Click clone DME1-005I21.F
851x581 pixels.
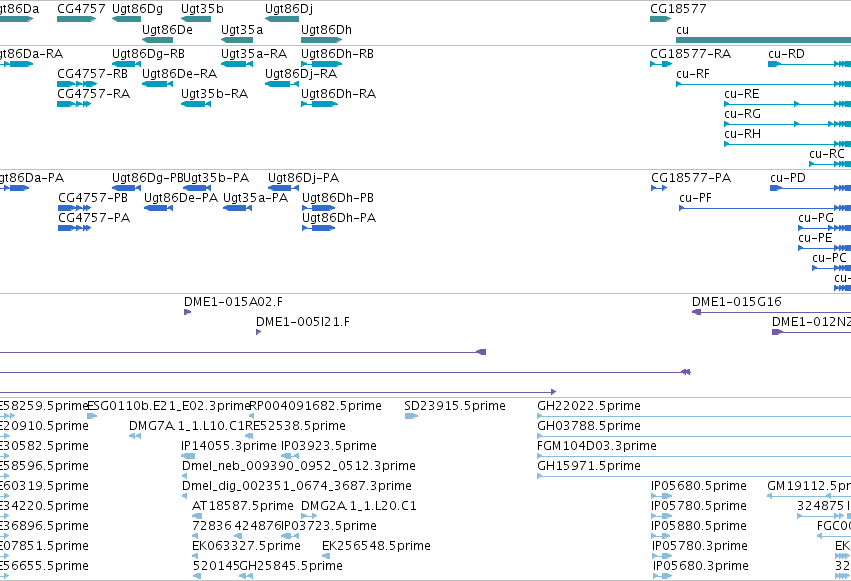pyautogui.click(x=258, y=332)
